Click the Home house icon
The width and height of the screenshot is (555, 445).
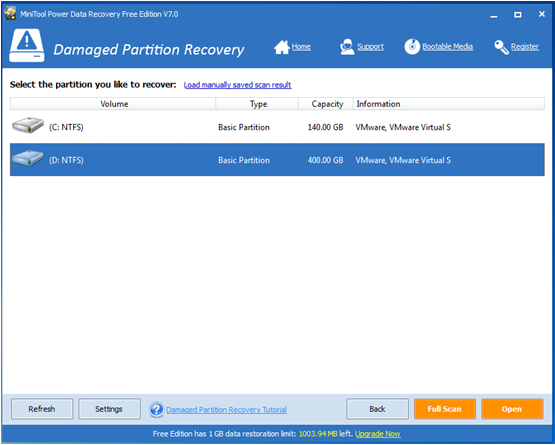coord(282,47)
